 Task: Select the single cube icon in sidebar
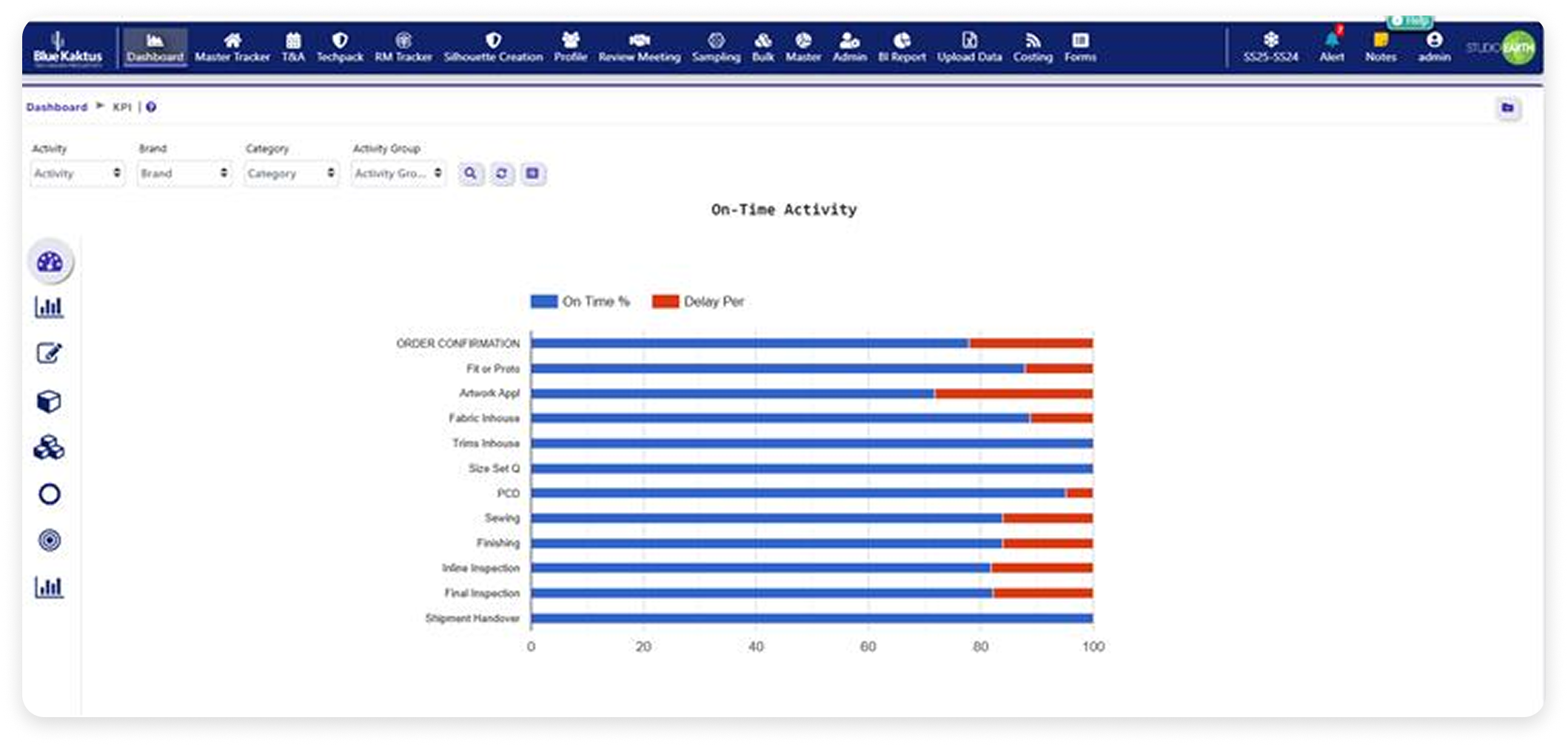(x=50, y=401)
